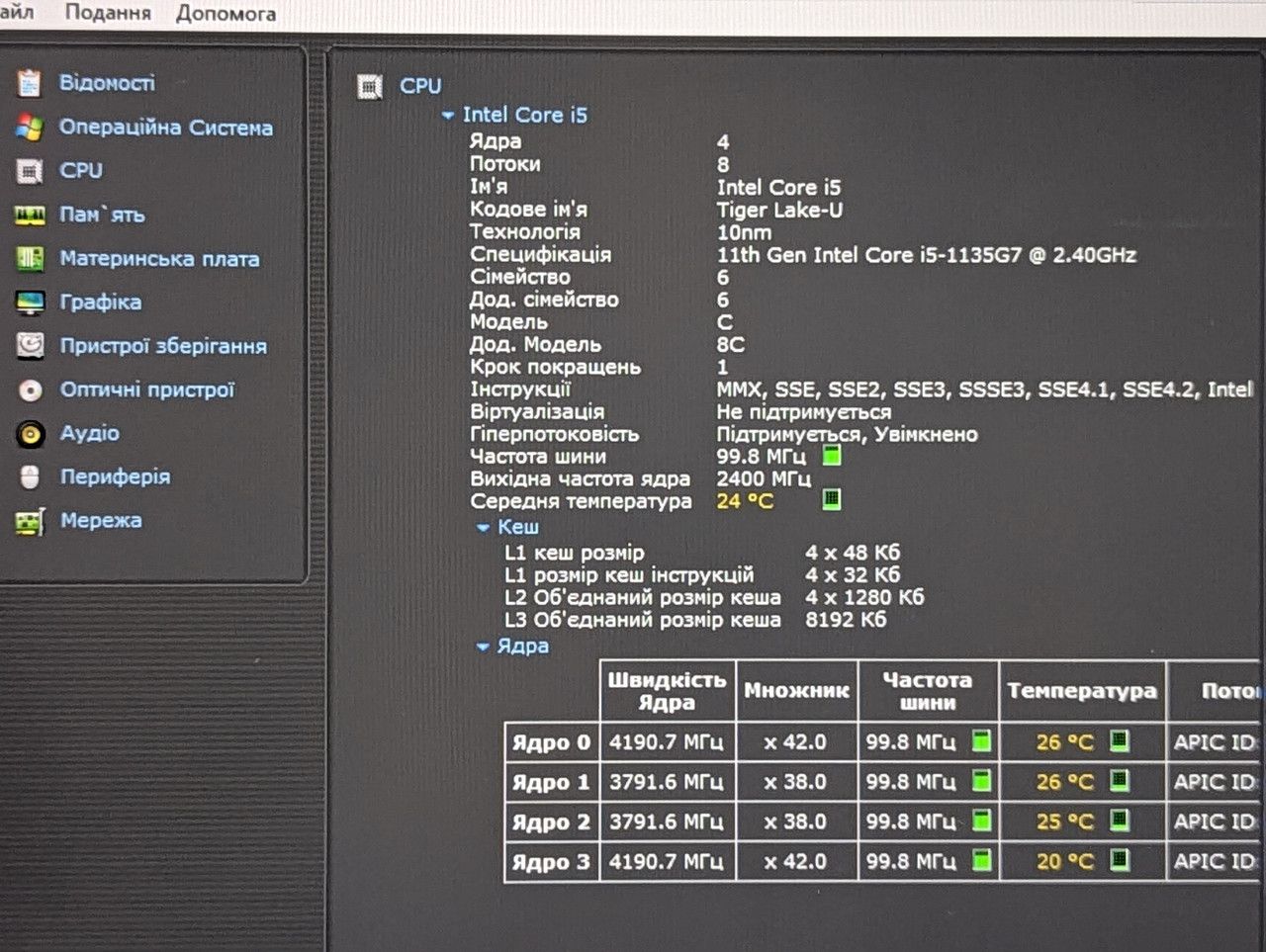
Task: Open the Пам'ять RAM icon
Action: point(30,215)
